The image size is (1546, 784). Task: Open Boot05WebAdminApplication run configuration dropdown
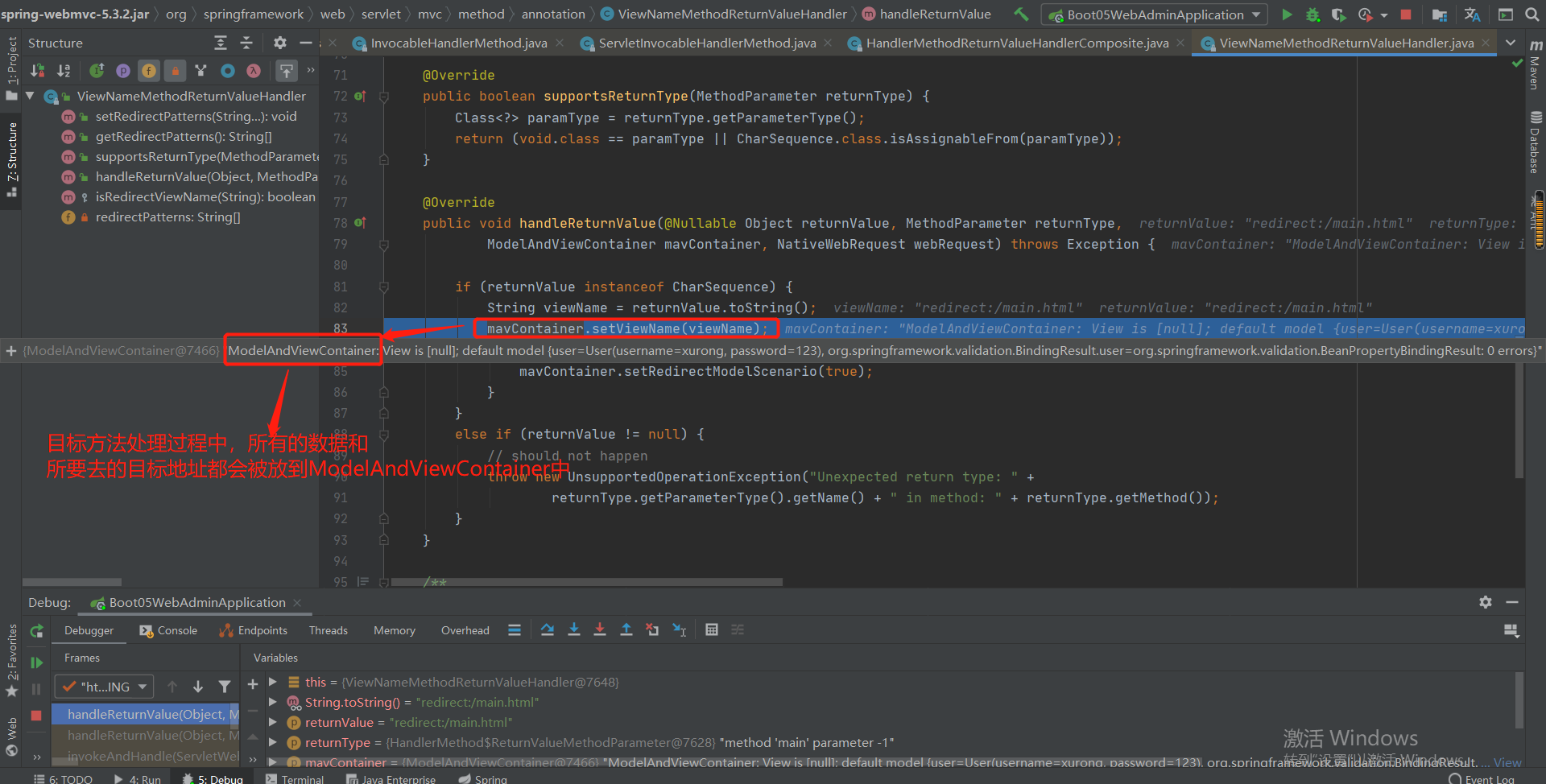(1155, 14)
